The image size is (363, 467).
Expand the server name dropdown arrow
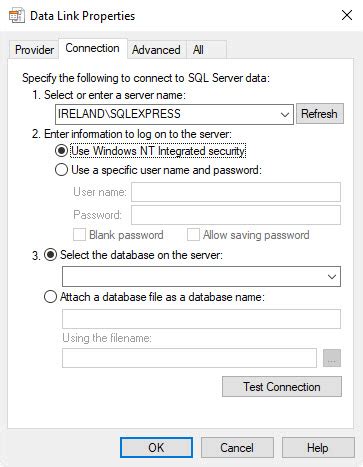pos(285,114)
